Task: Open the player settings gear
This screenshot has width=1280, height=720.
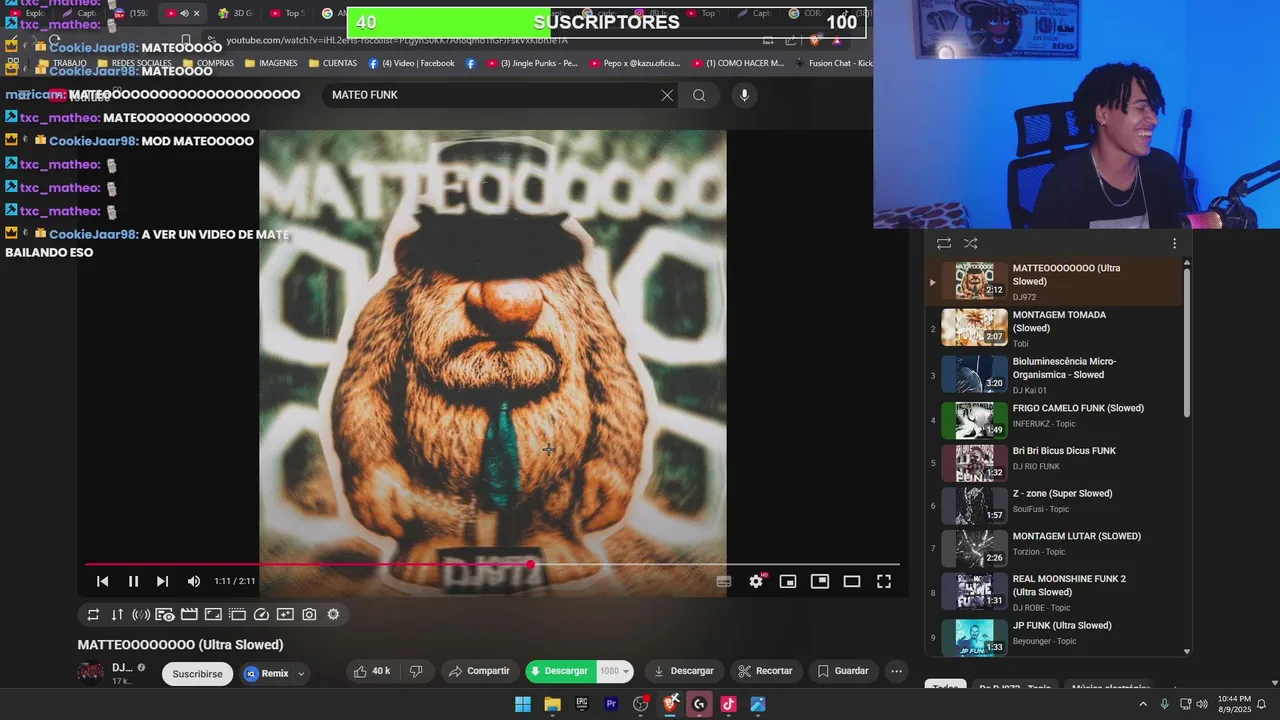Action: (756, 581)
